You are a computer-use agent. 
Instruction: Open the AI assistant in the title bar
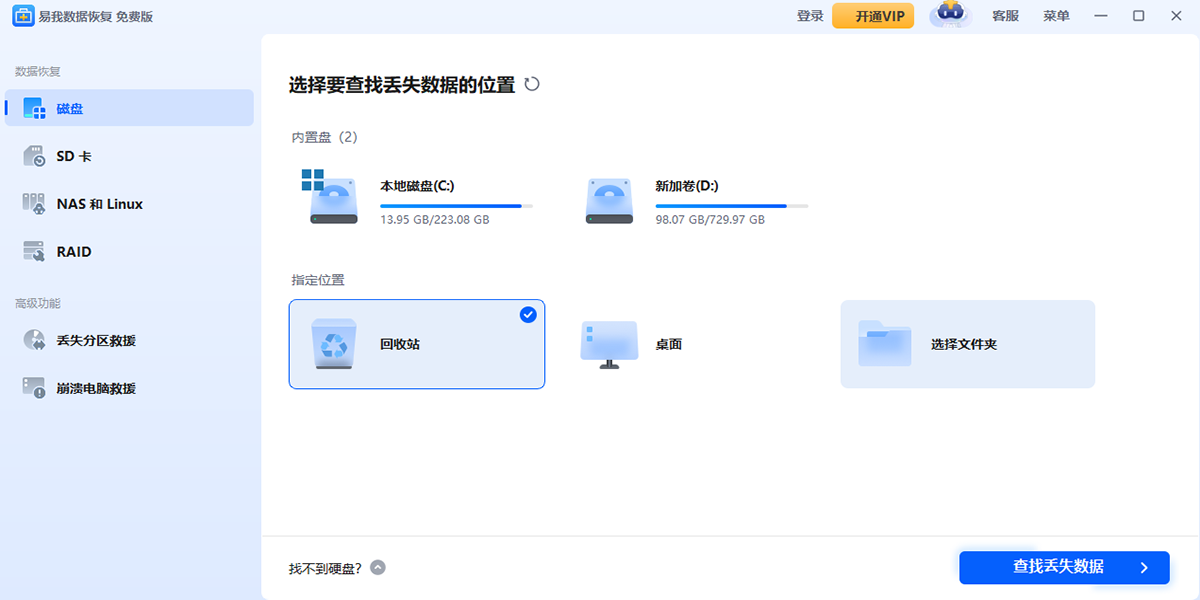pyautogui.click(x=949, y=16)
